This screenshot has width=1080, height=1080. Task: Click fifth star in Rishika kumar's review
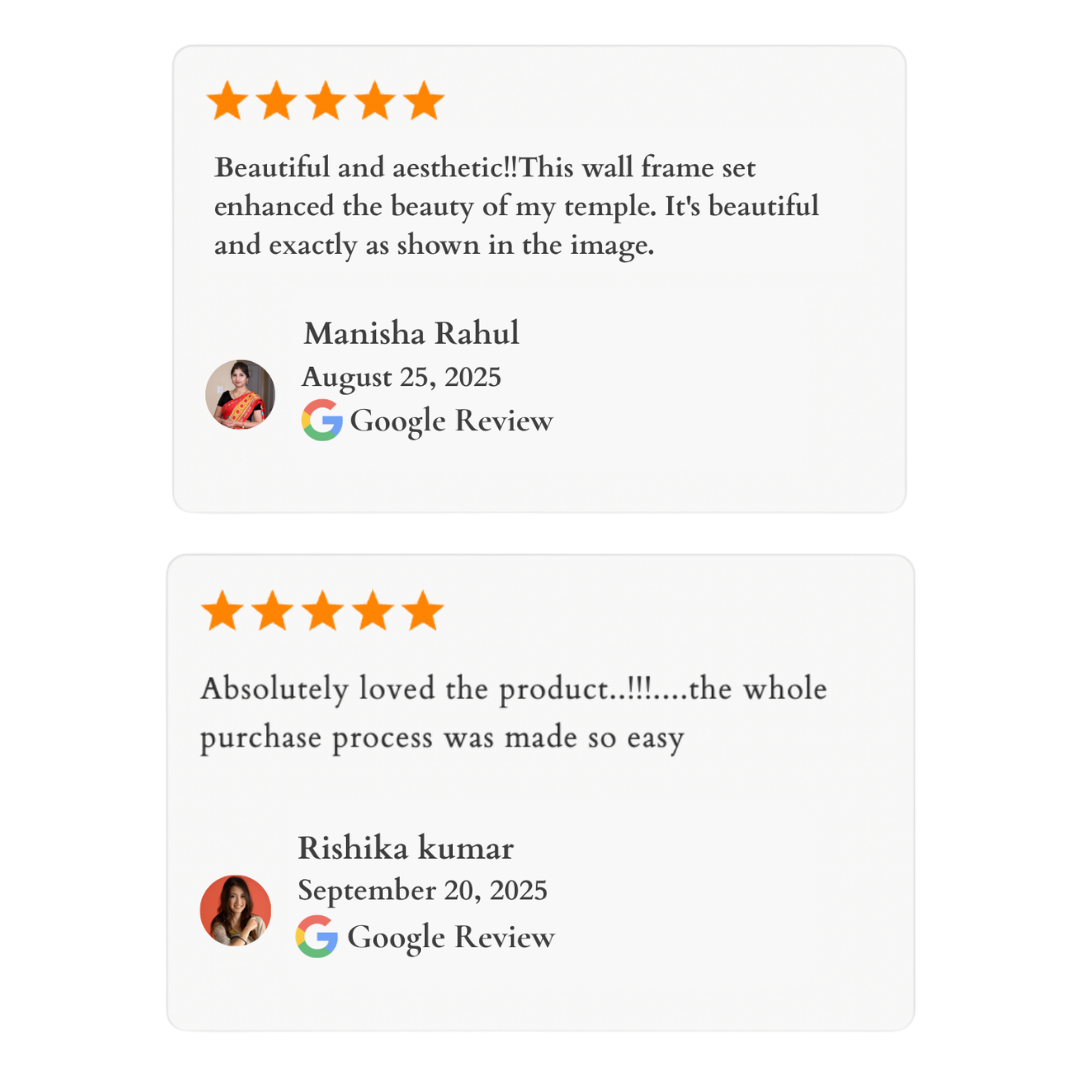(x=423, y=611)
